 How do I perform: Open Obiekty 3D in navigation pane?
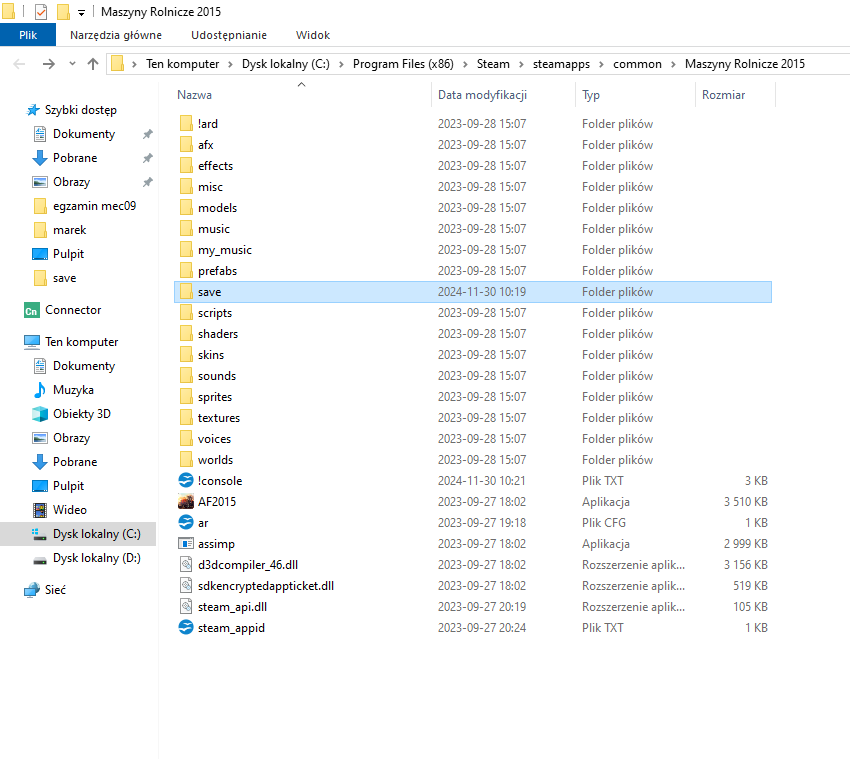click(81, 414)
